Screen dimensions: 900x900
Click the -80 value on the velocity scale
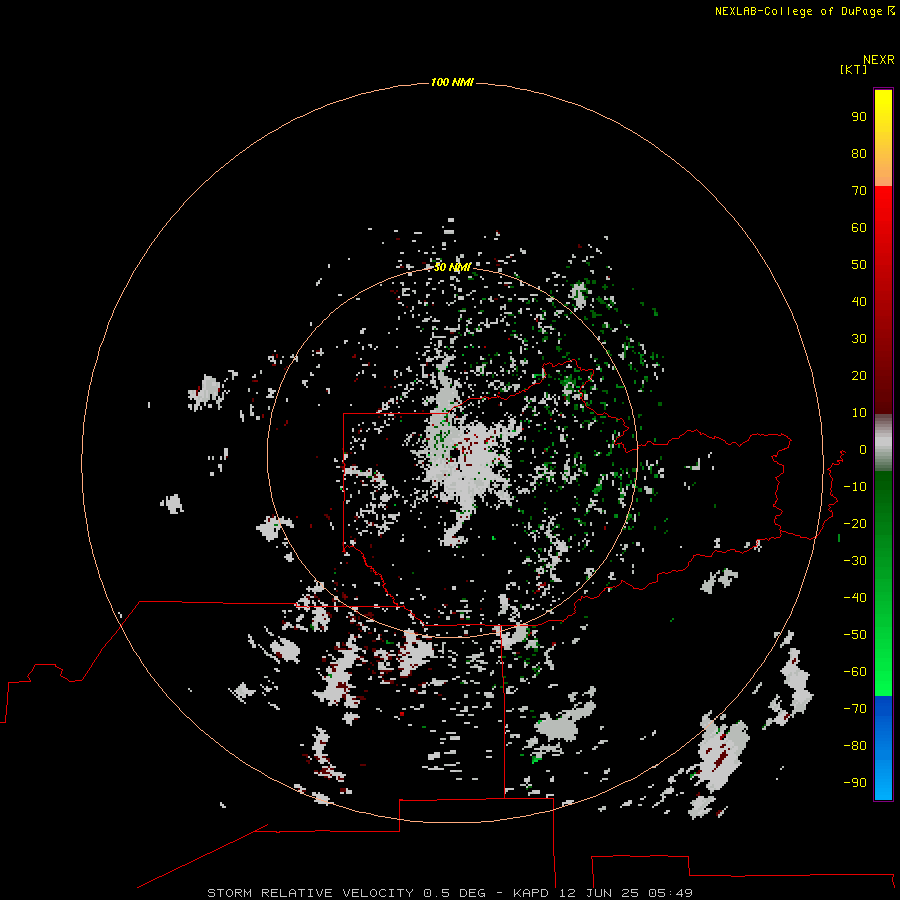click(855, 746)
